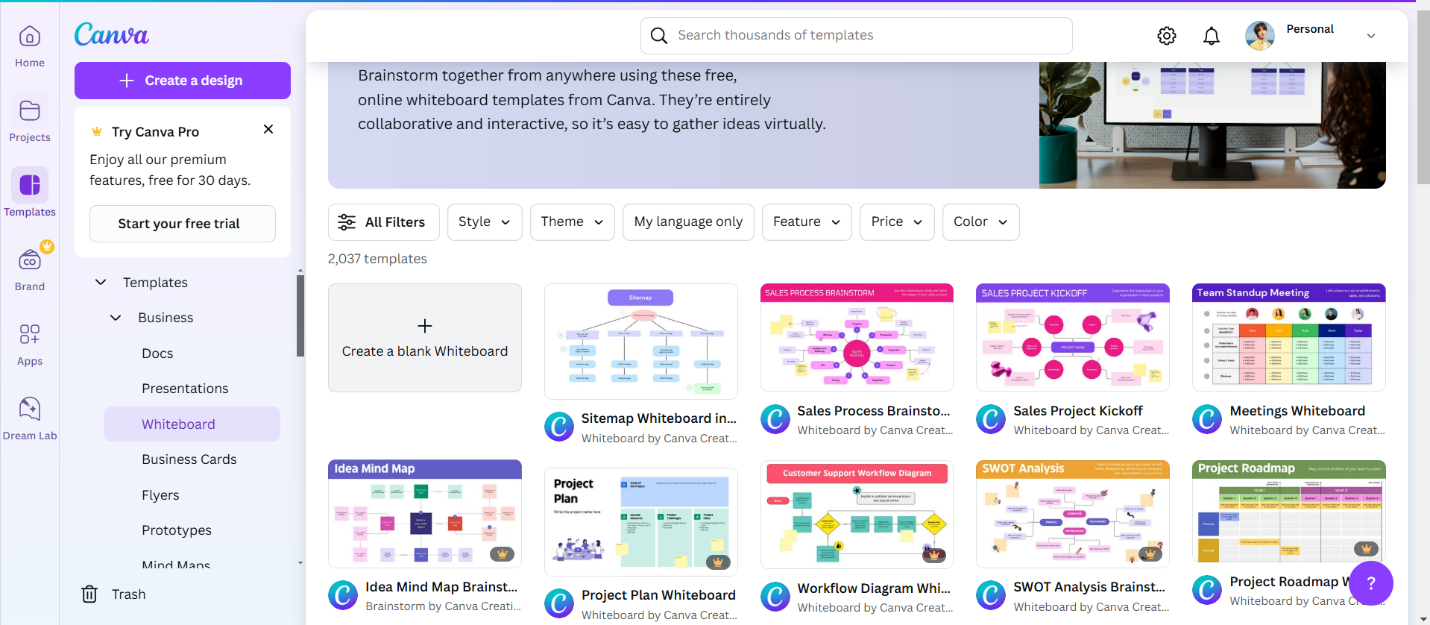Collapse the Business tree section
1430x625 pixels.
pyautogui.click(x=116, y=318)
